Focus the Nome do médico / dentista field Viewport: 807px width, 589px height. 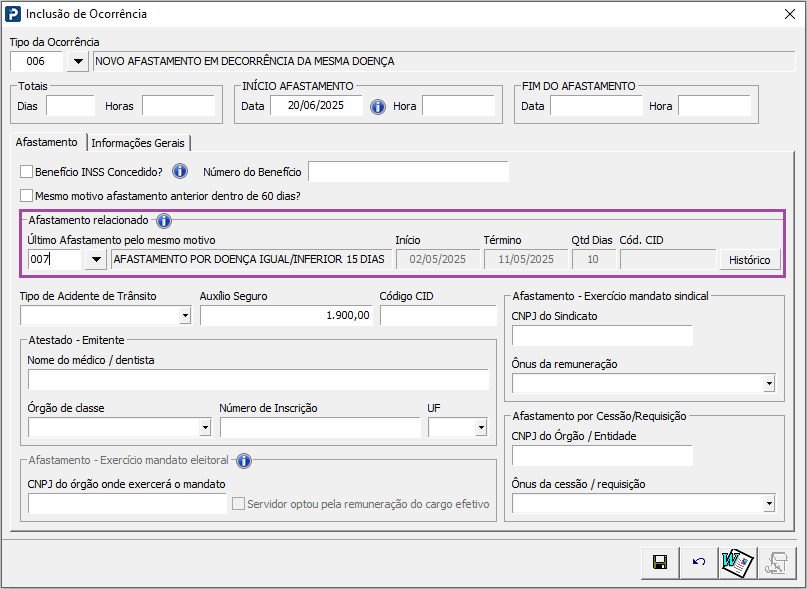(258, 379)
